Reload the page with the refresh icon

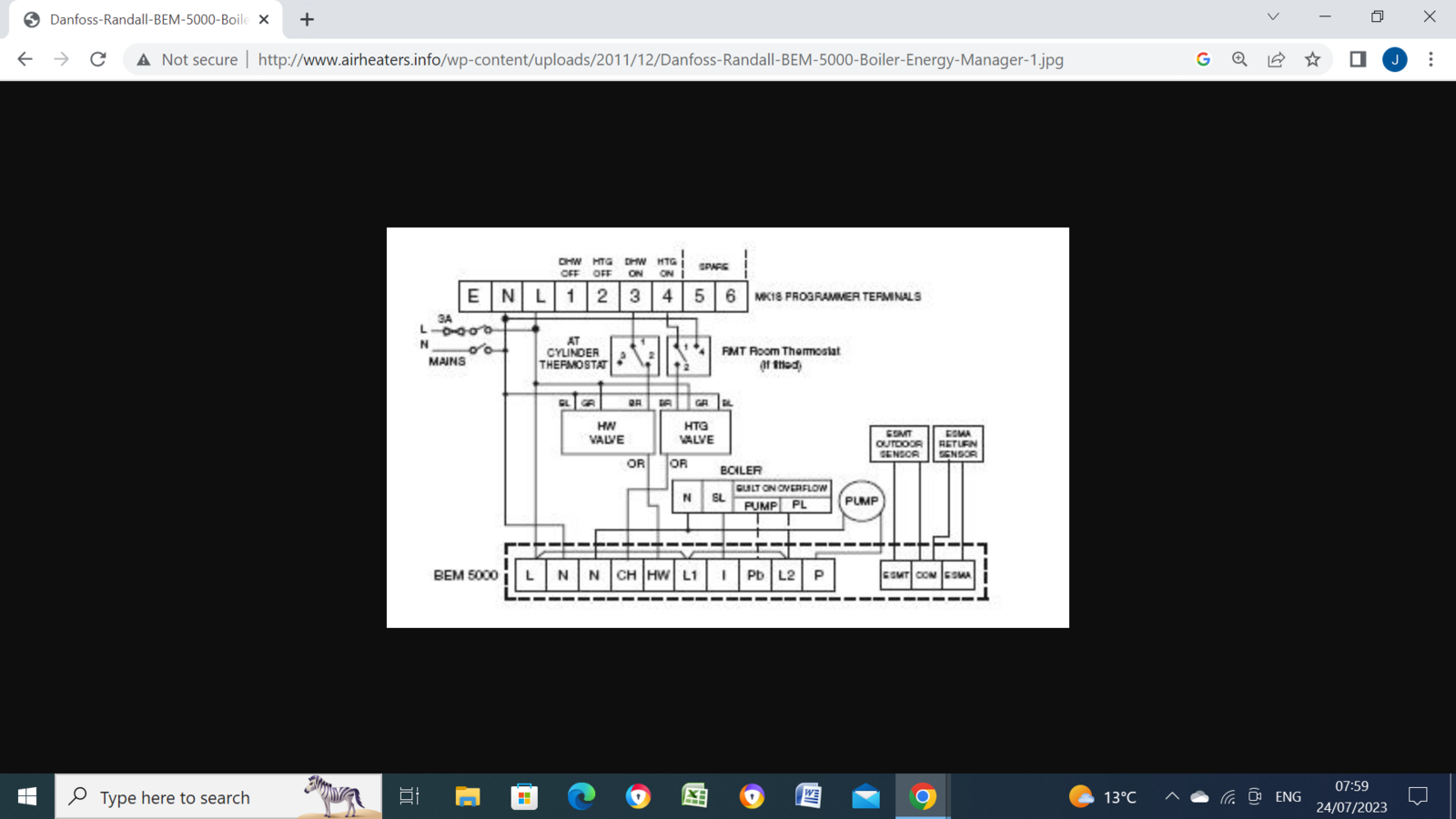pos(98,59)
